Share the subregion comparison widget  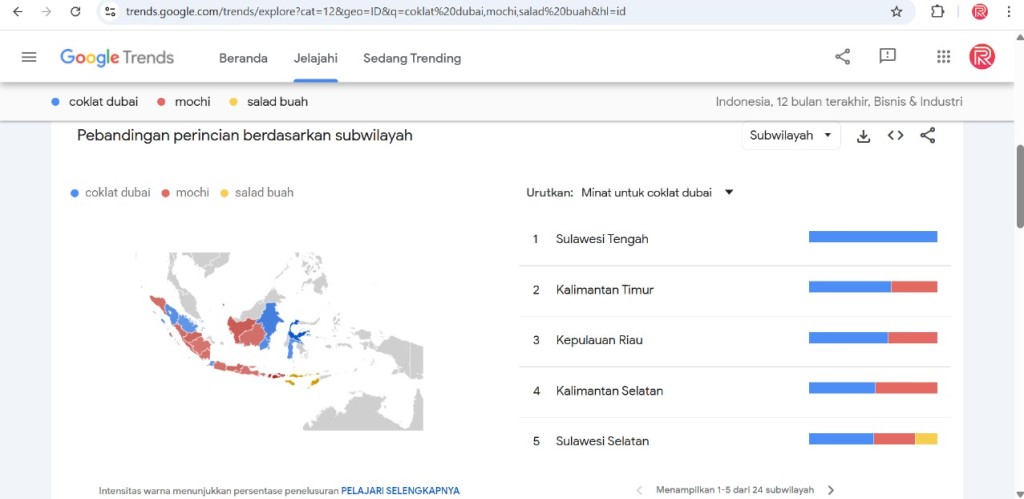(x=927, y=136)
